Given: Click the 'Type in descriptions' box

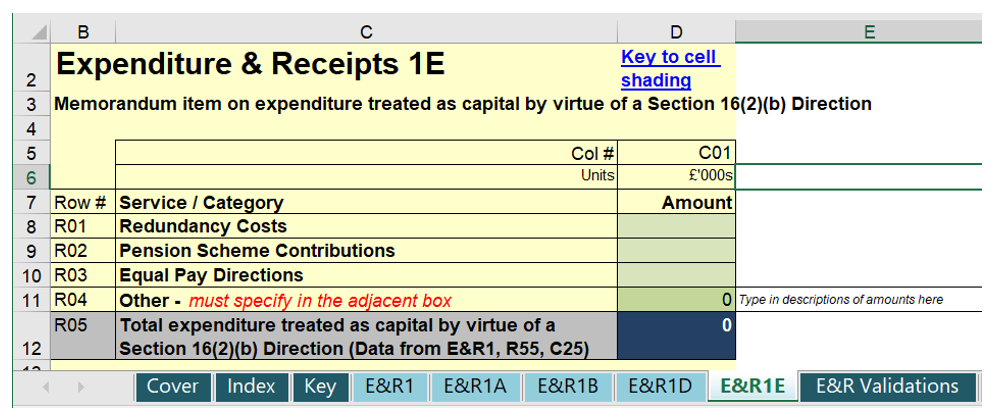Looking at the screenshot, I should pyautogui.click(x=858, y=300).
